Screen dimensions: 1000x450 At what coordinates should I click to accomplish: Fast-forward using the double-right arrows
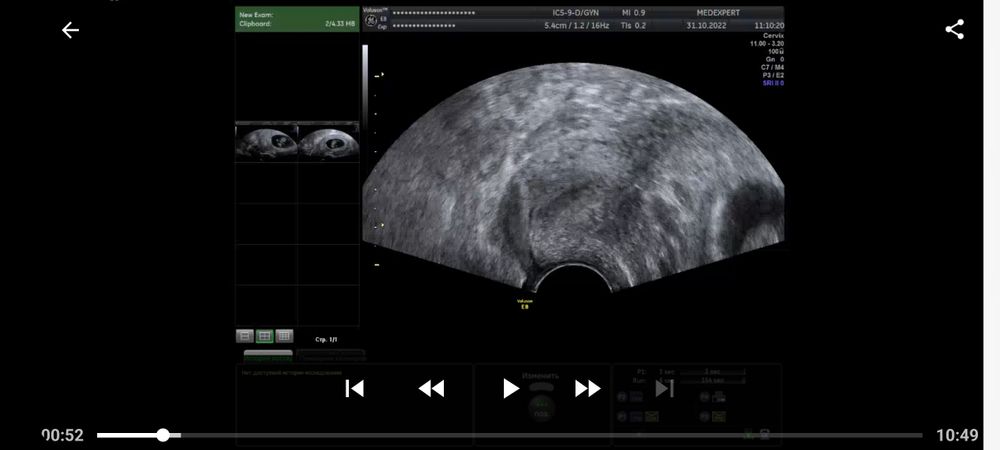pos(588,388)
